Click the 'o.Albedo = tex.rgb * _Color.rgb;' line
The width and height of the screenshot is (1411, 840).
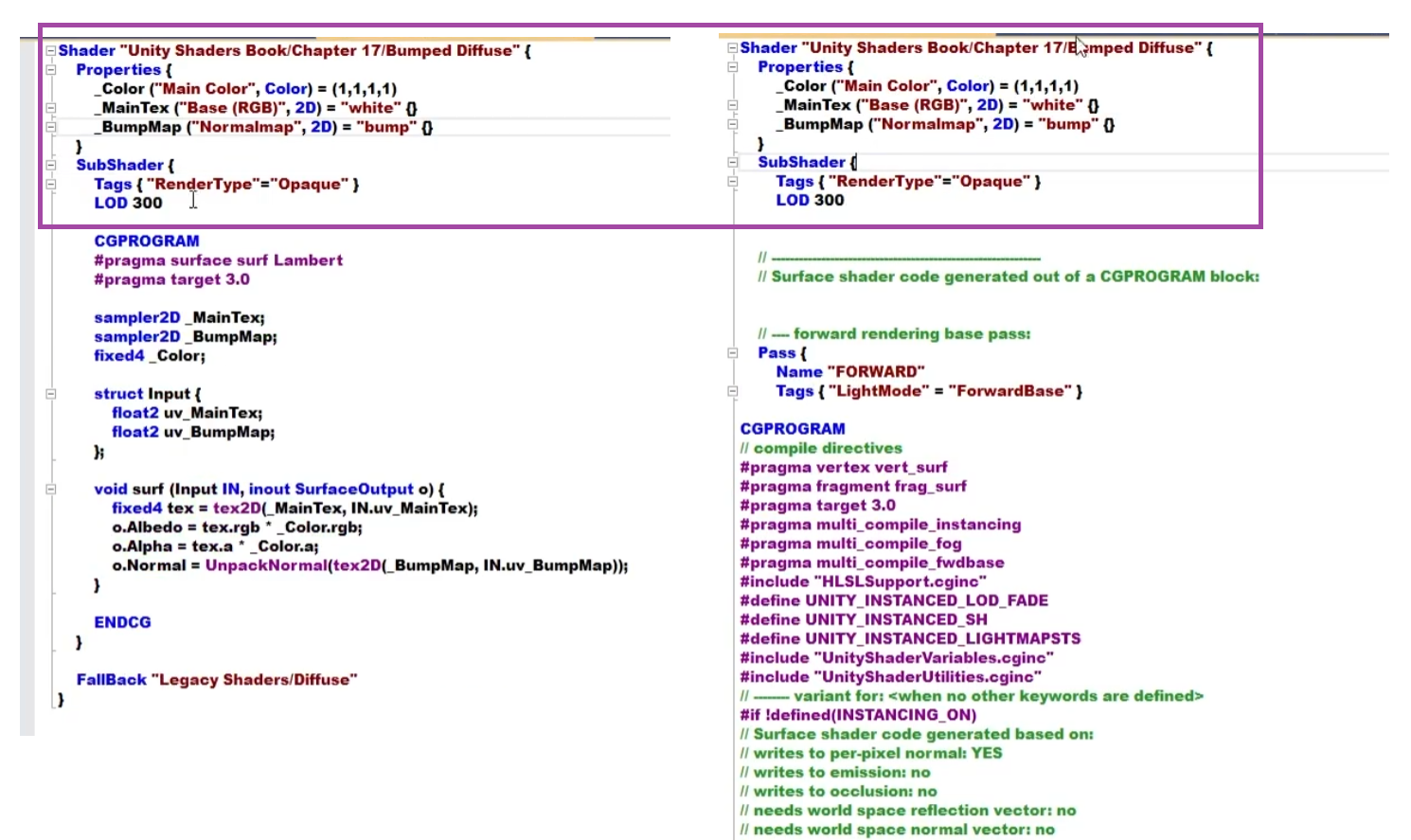click(x=237, y=527)
